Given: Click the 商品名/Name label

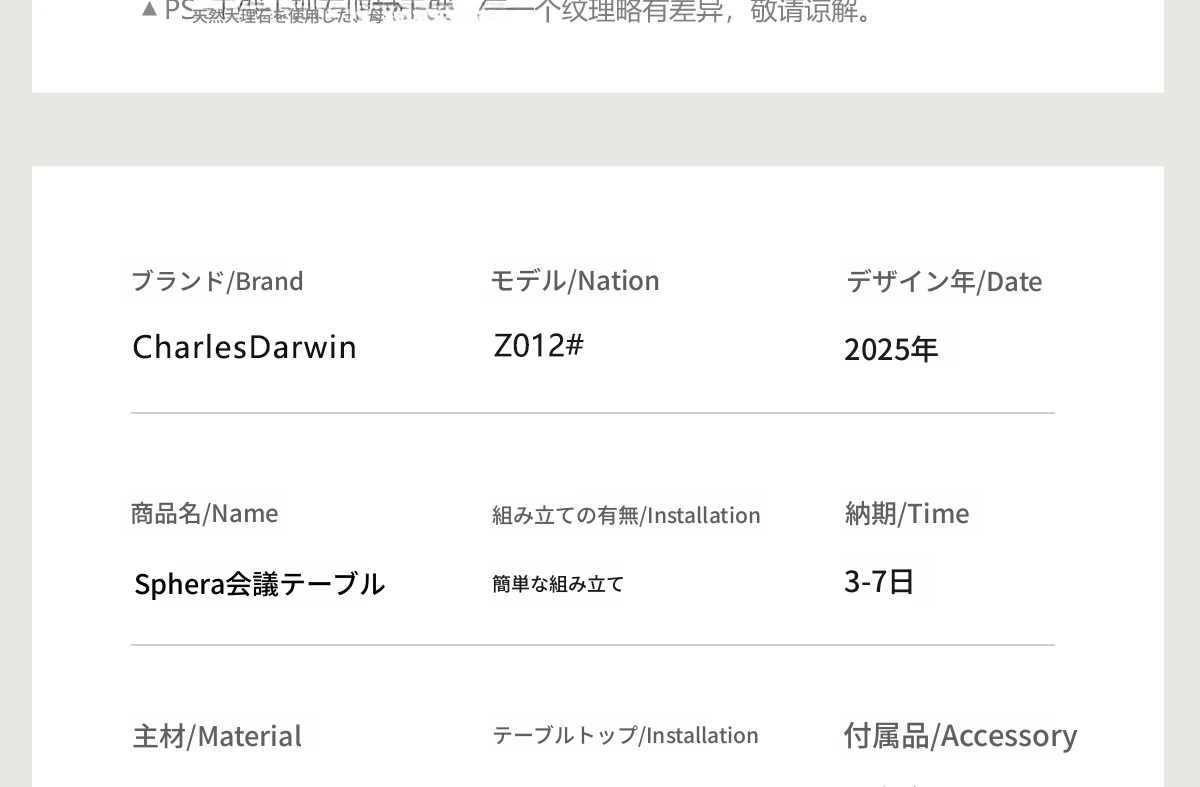Looking at the screenshot, I should tap(204, 513).
